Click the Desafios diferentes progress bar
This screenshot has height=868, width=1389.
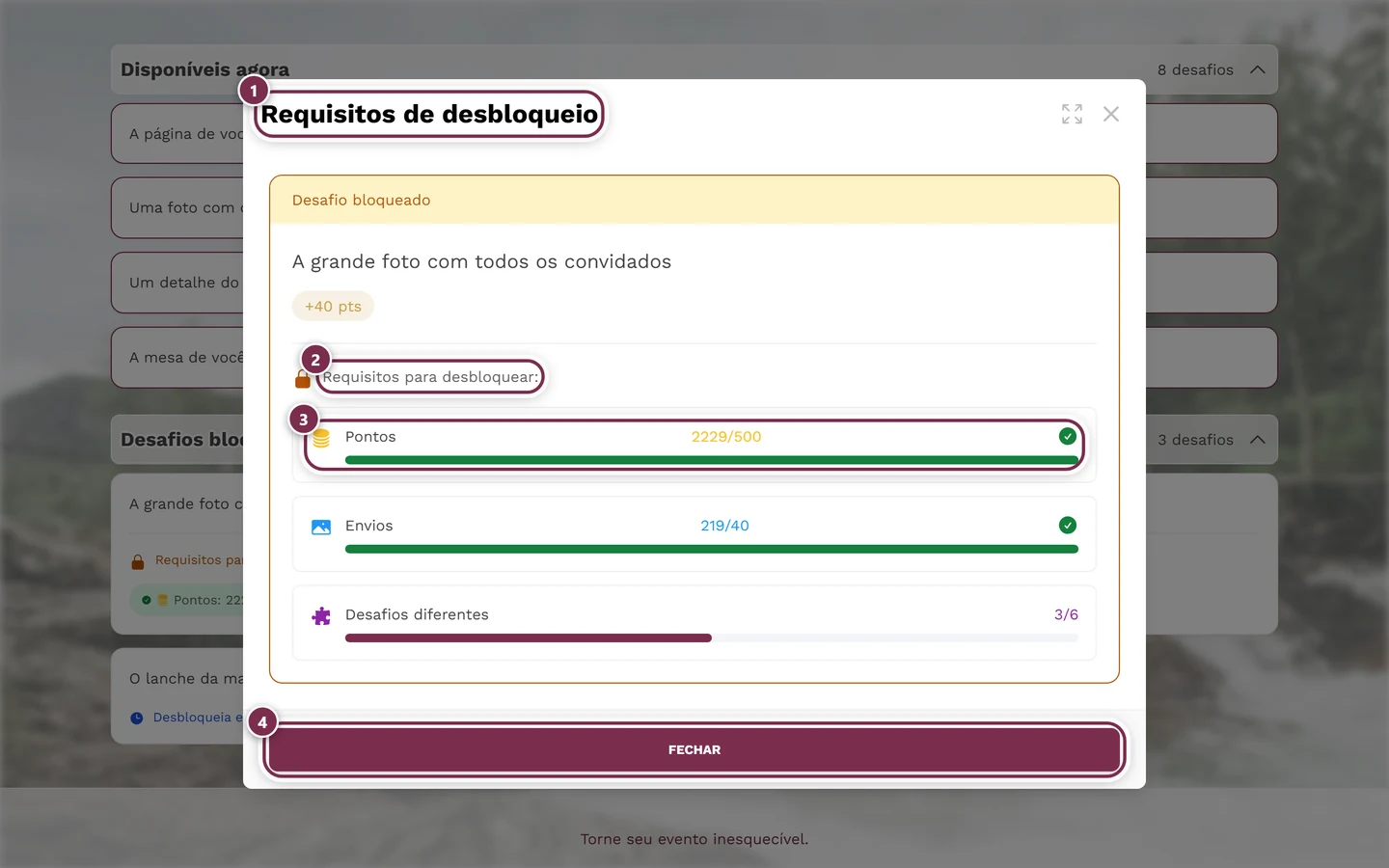712,637
